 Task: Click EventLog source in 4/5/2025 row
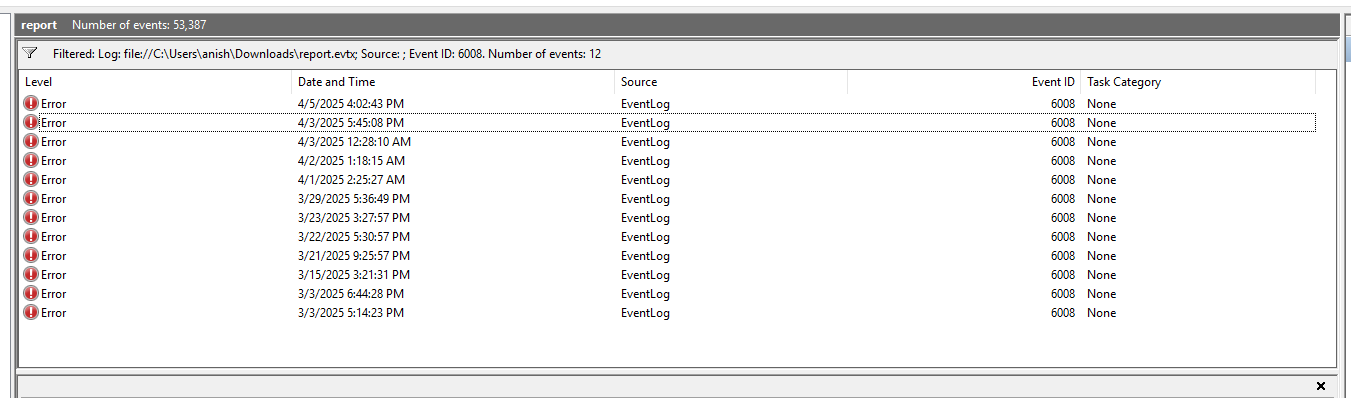tap(645, 104)
